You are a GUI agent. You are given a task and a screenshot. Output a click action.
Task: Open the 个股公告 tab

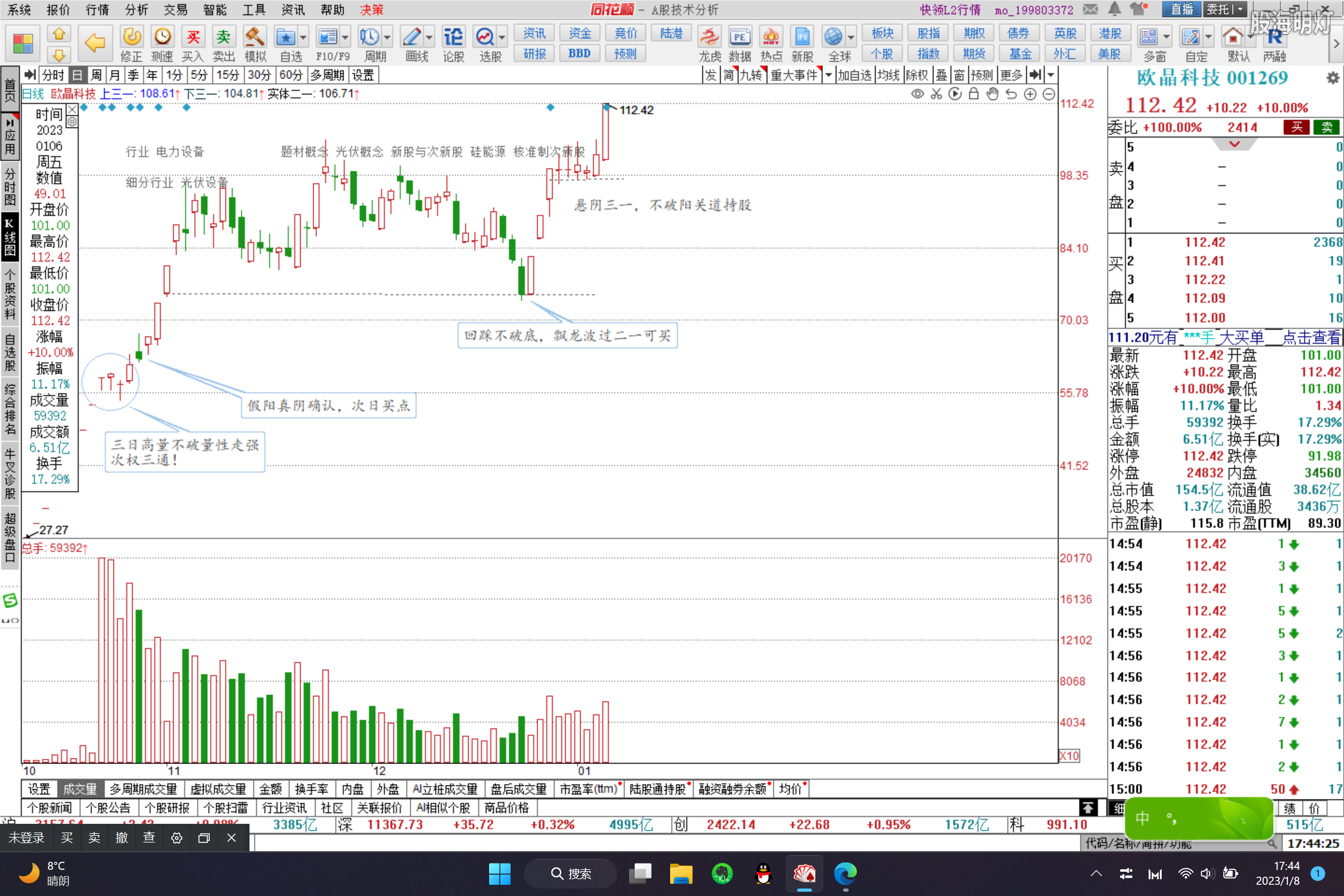tap(108, 808)
